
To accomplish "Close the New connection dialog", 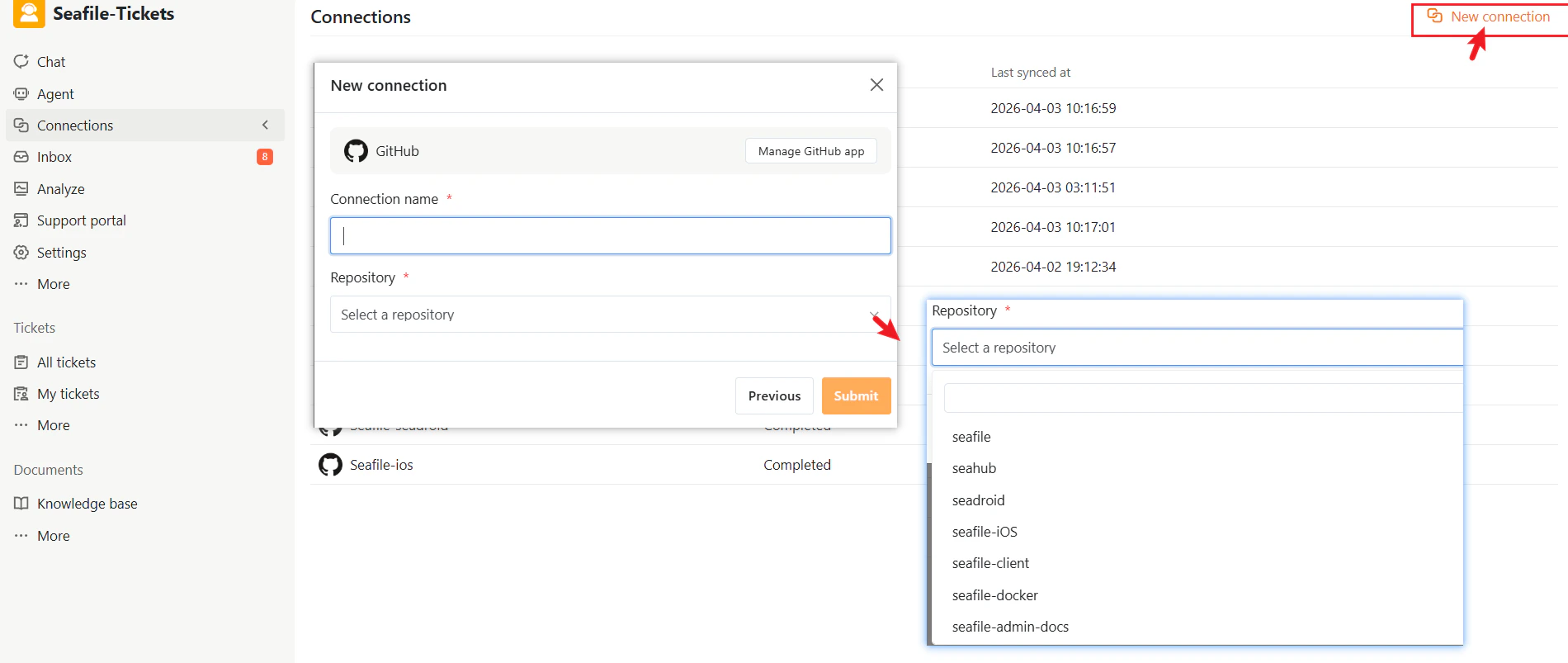I will (x=876, y=85).
